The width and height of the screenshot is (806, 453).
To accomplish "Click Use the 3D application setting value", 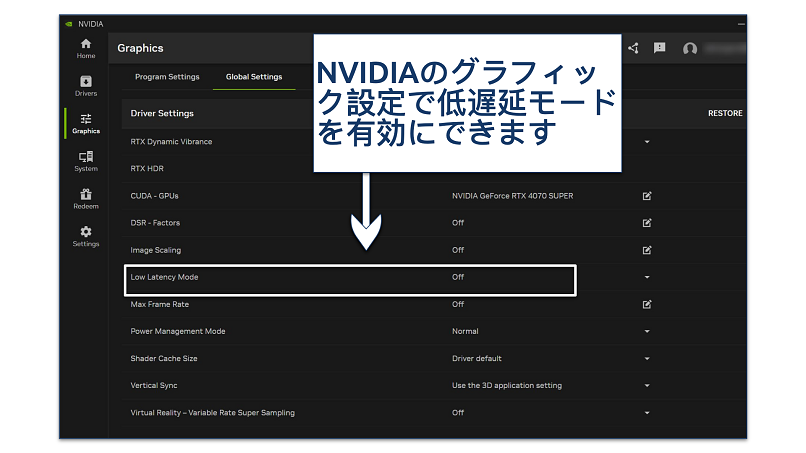I will (x=507, y=386).
